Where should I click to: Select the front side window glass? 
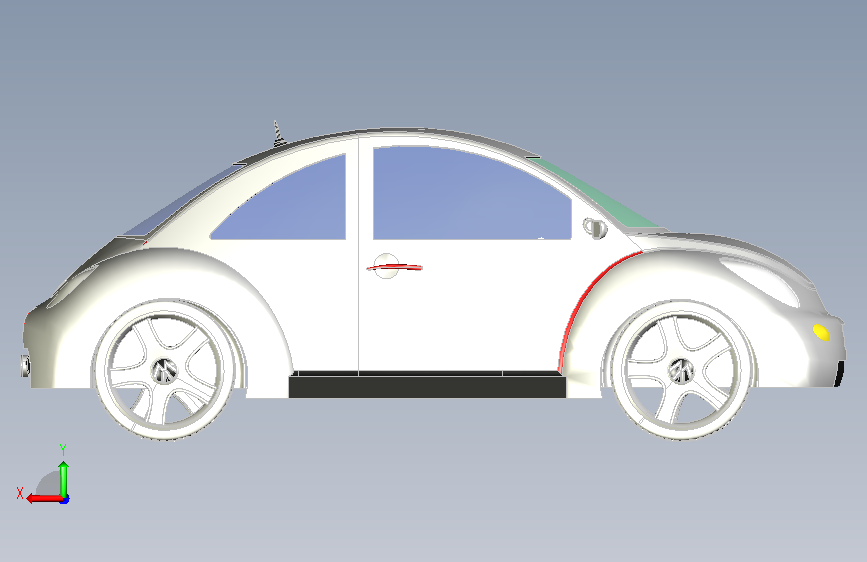[x=470, y=194]
